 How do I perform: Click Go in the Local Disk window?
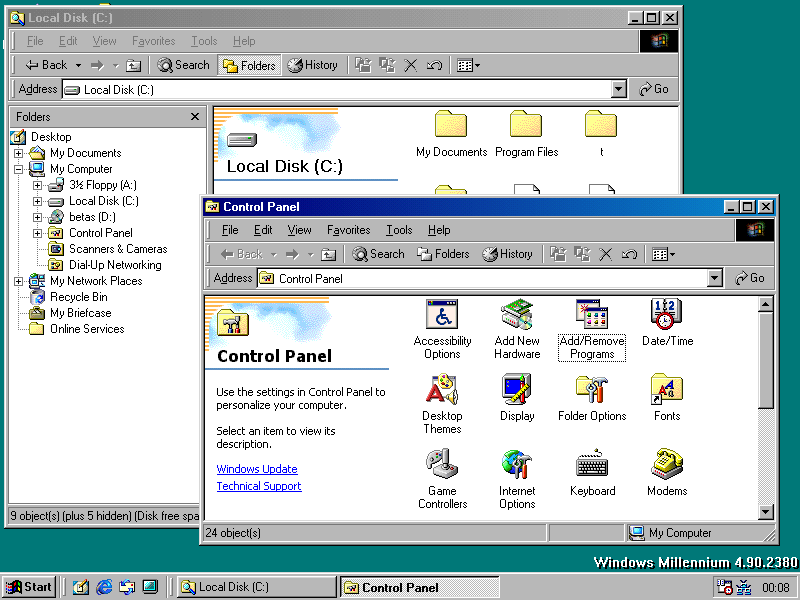point(654,89)
